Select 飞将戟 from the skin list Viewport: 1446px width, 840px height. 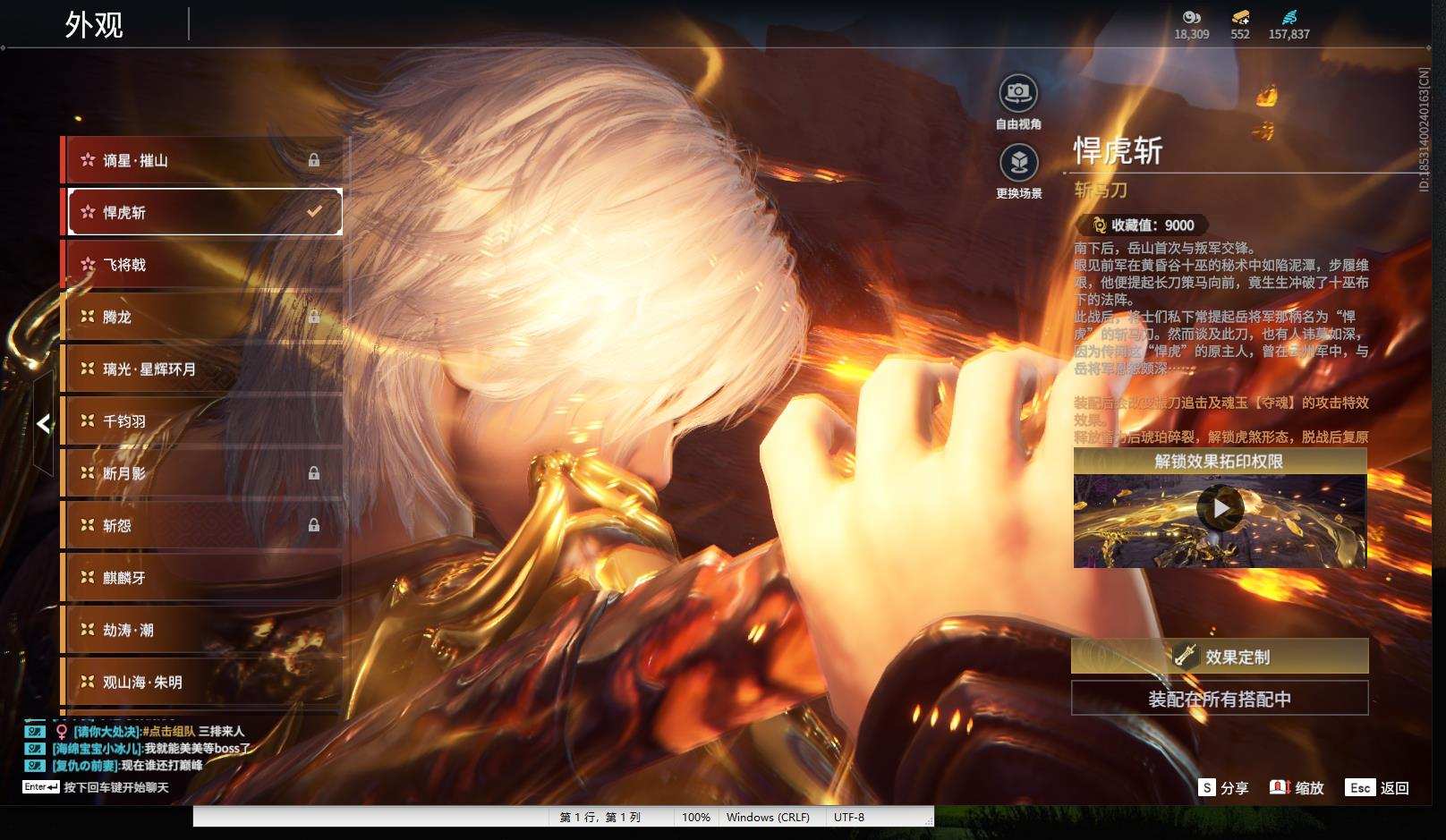(x=201, y=265)
